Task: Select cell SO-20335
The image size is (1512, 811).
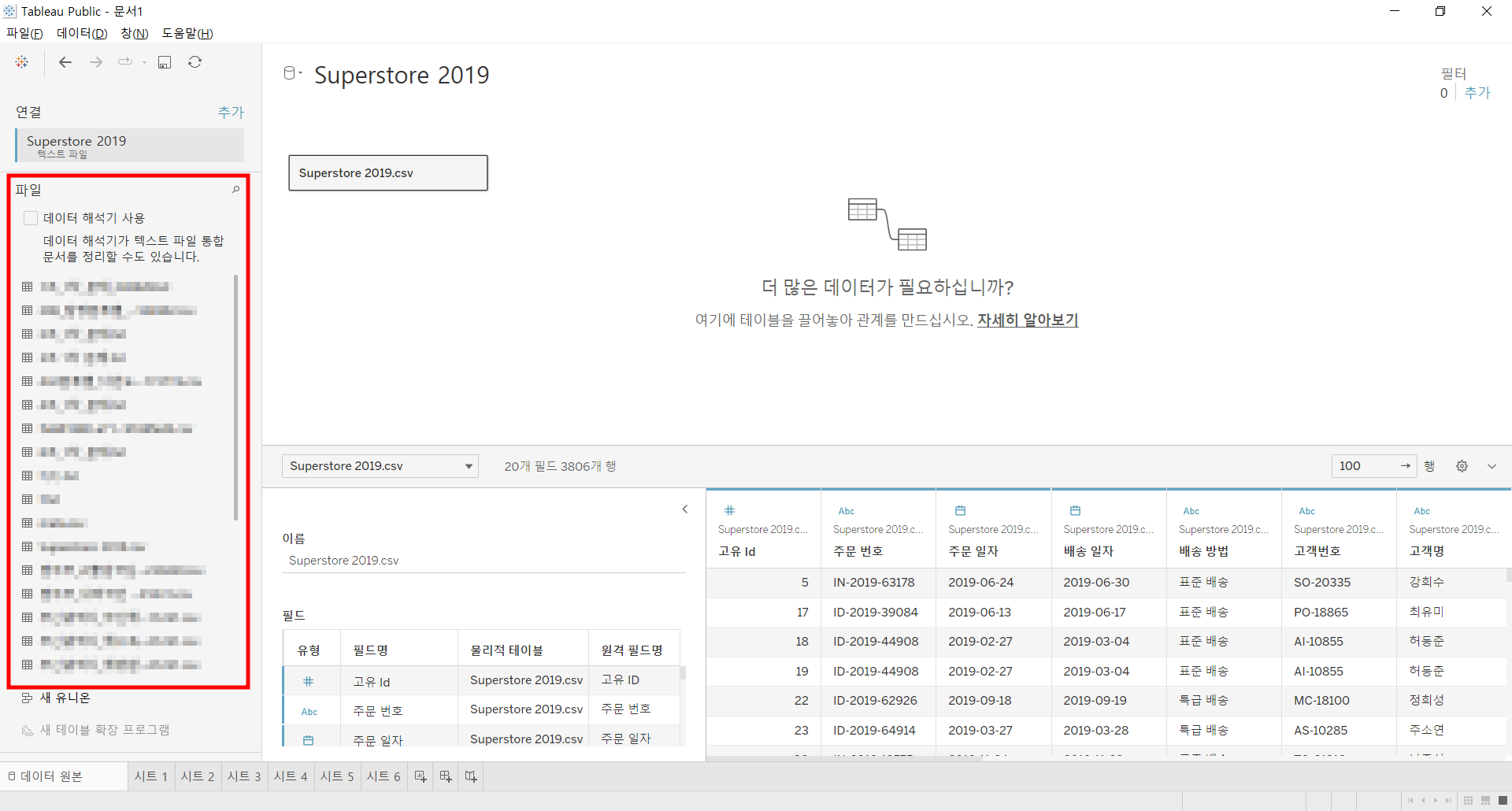Action: click(1340, 583)
